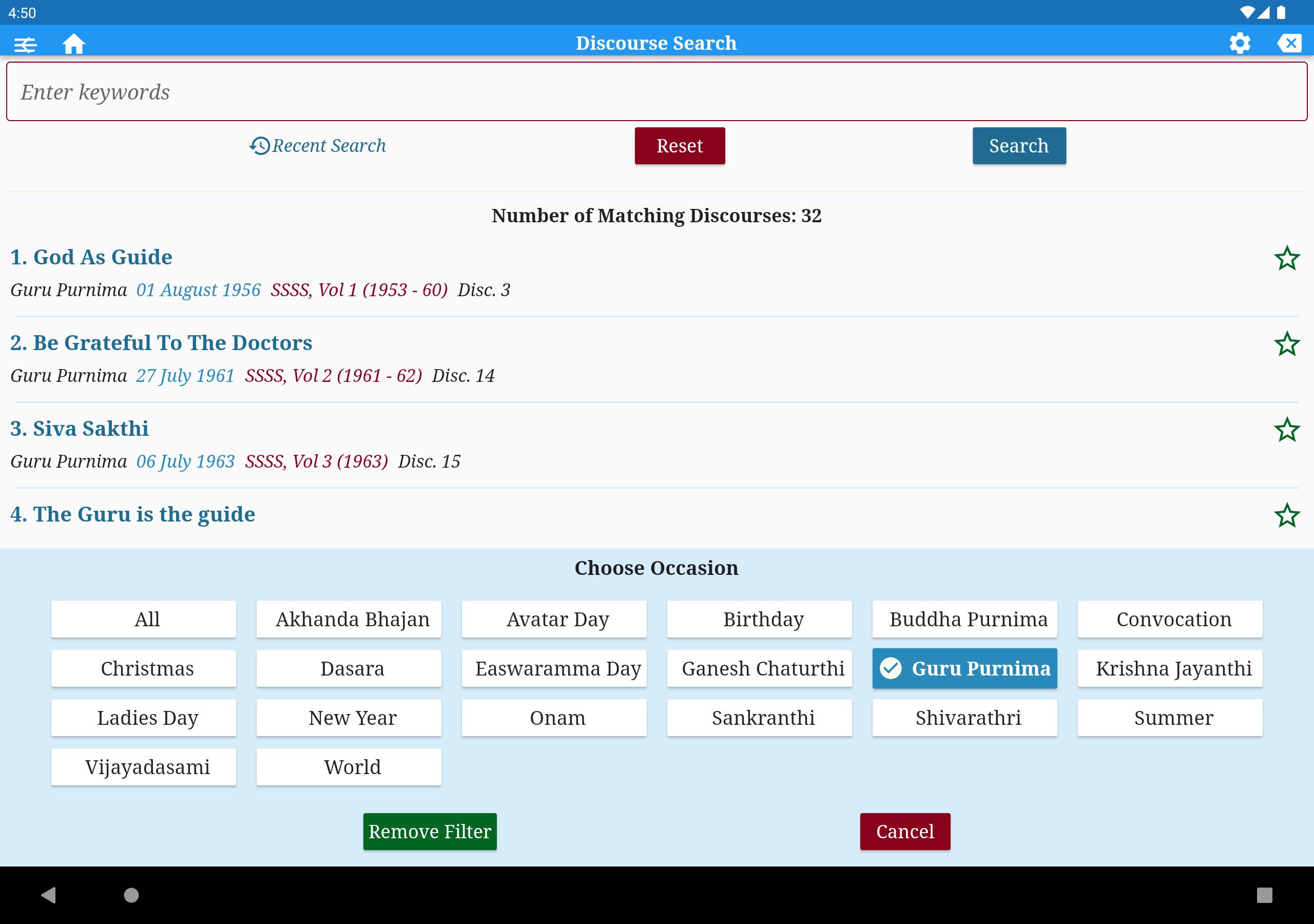Choose Onam occasion
The width and height of the screenshot is (1314, 924).
554,717
